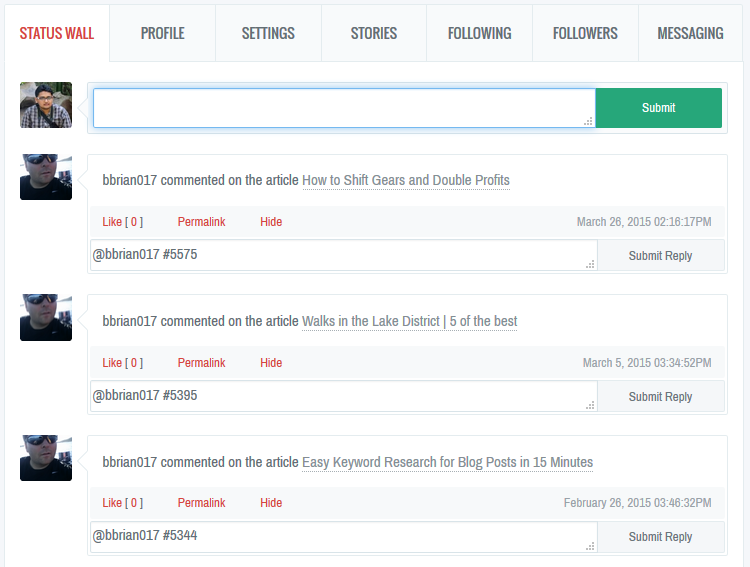This screenshot has height=567, width=750.
Task: Open the Messaging tab
Action: click(x=690, y=33)
